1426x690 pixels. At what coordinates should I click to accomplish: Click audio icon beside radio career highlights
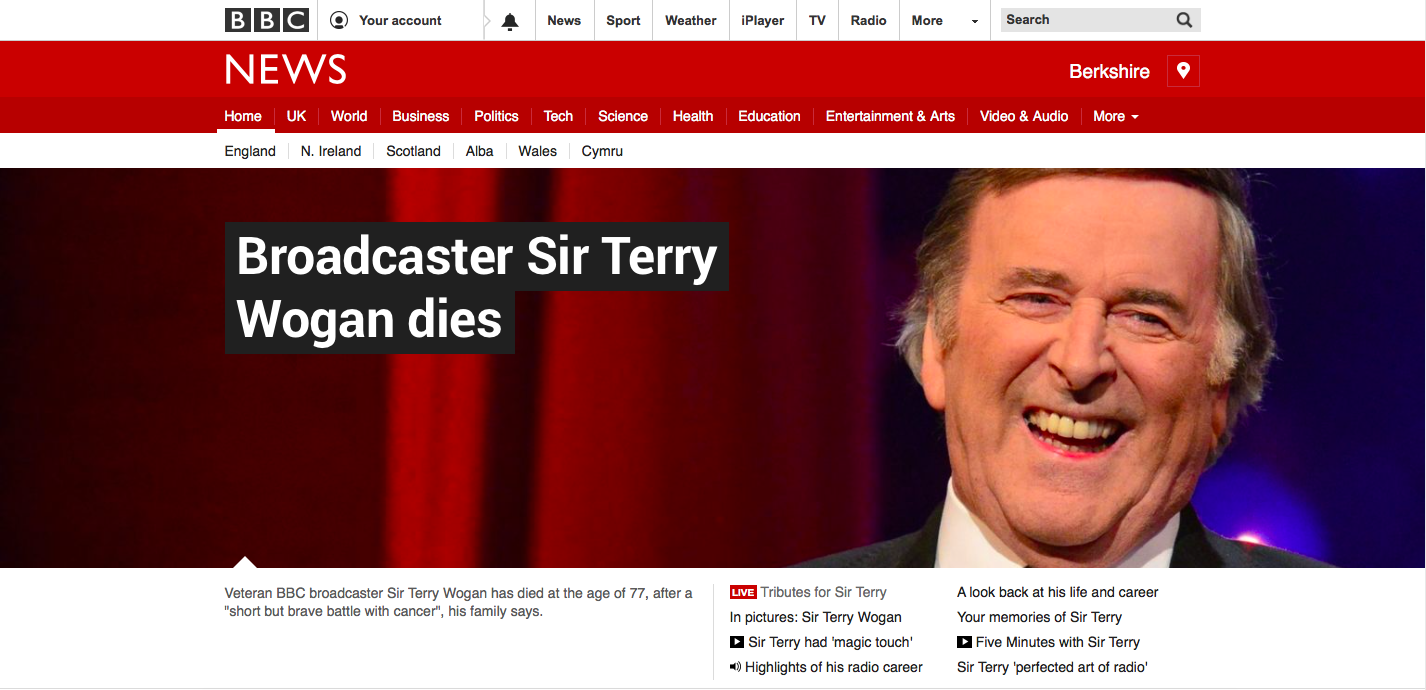point(736,667)
